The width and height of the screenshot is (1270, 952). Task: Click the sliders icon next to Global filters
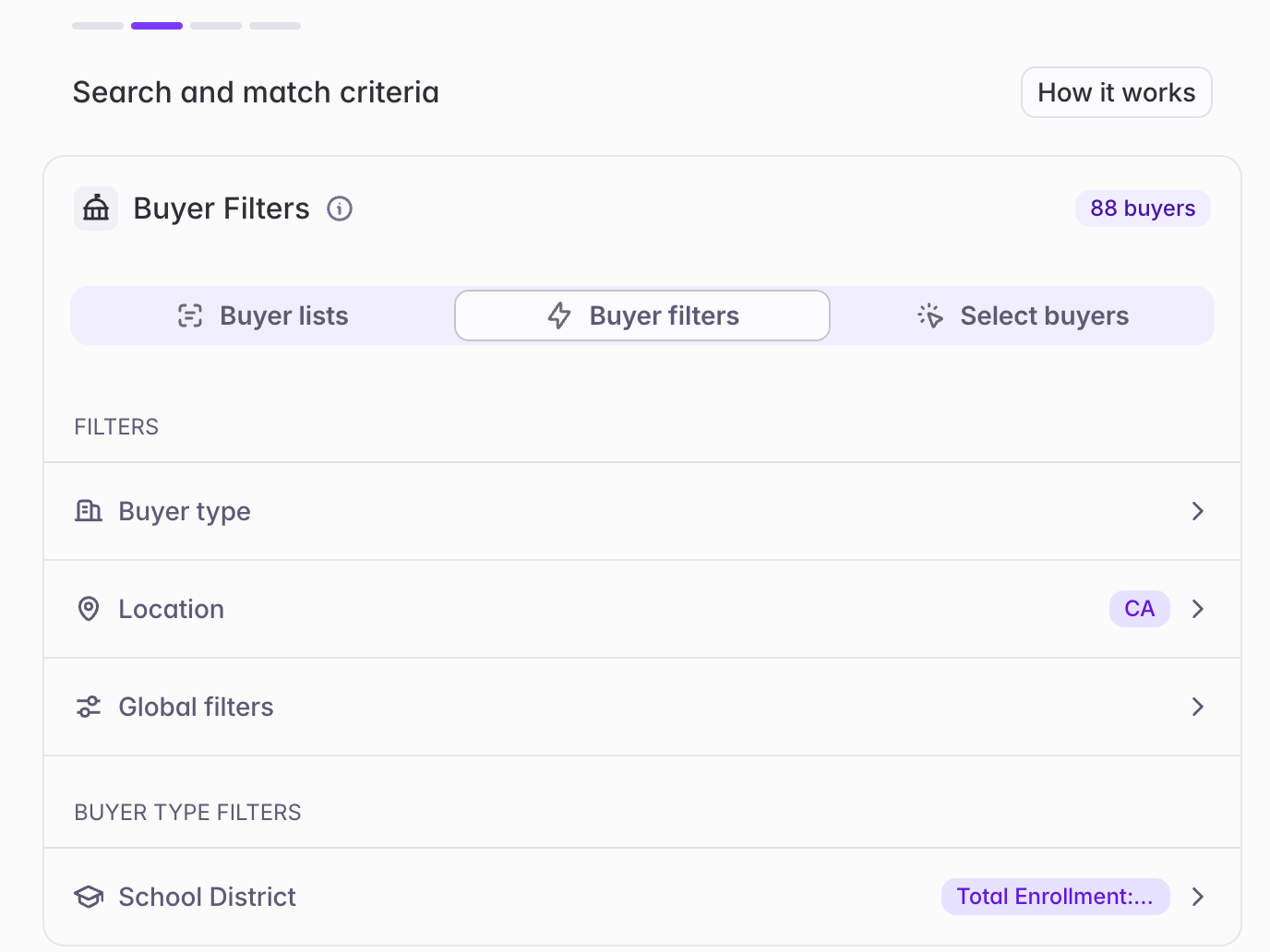coord(89,707)
